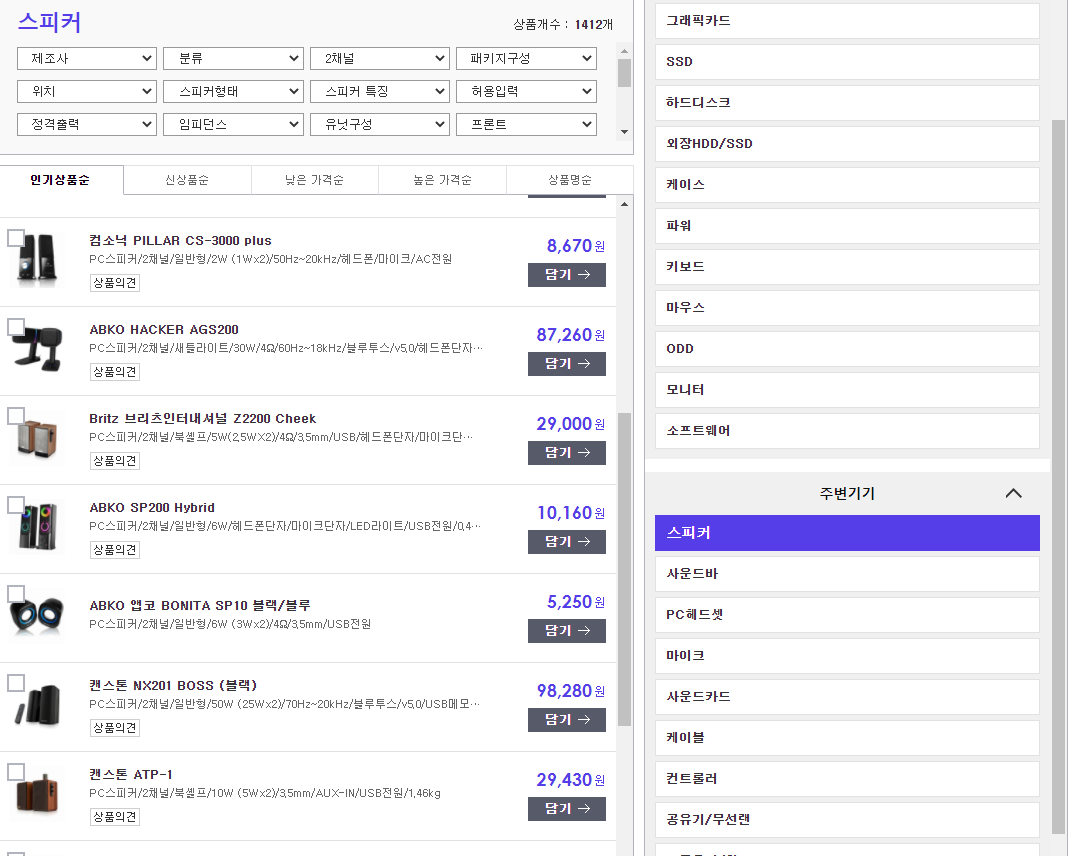View Britz Z2200 Cheek product thumbnail

click(38, 438)
